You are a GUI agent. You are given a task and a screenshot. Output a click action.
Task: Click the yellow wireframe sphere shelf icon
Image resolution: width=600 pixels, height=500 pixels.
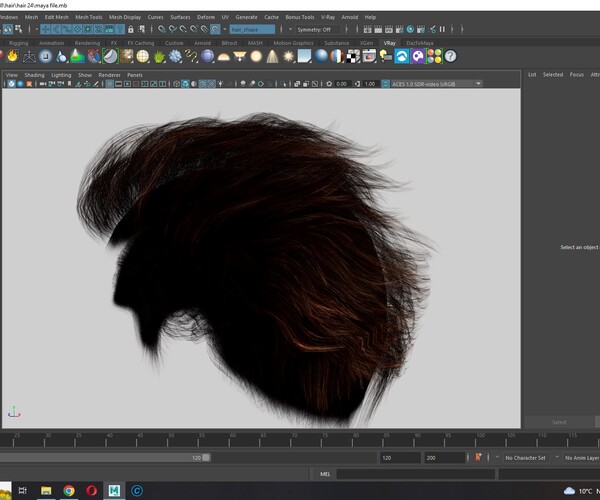(143, 57)
